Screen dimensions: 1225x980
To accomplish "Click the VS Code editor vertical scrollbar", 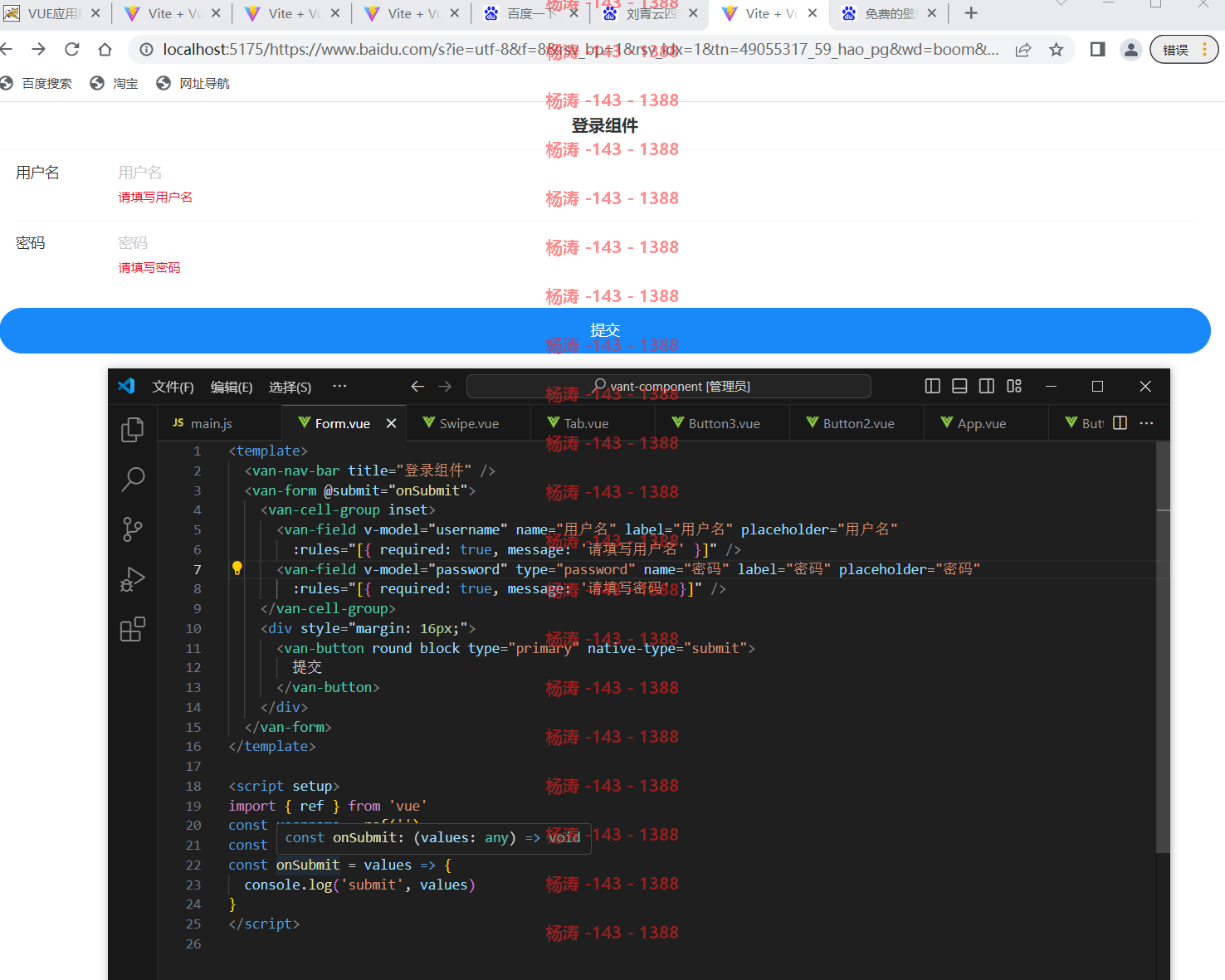I will (1163, 647).
